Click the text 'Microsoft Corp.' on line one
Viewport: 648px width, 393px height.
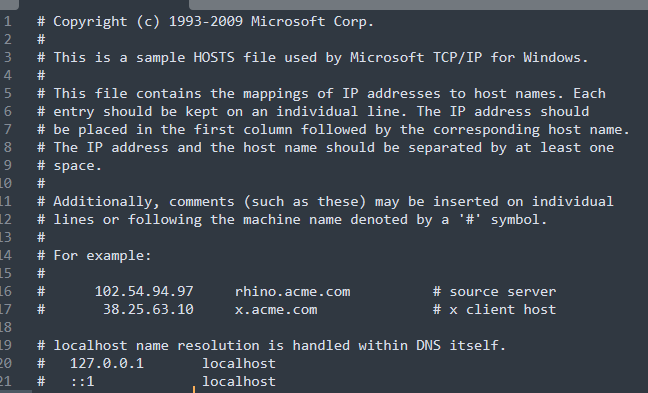click(x=312, y=21)
